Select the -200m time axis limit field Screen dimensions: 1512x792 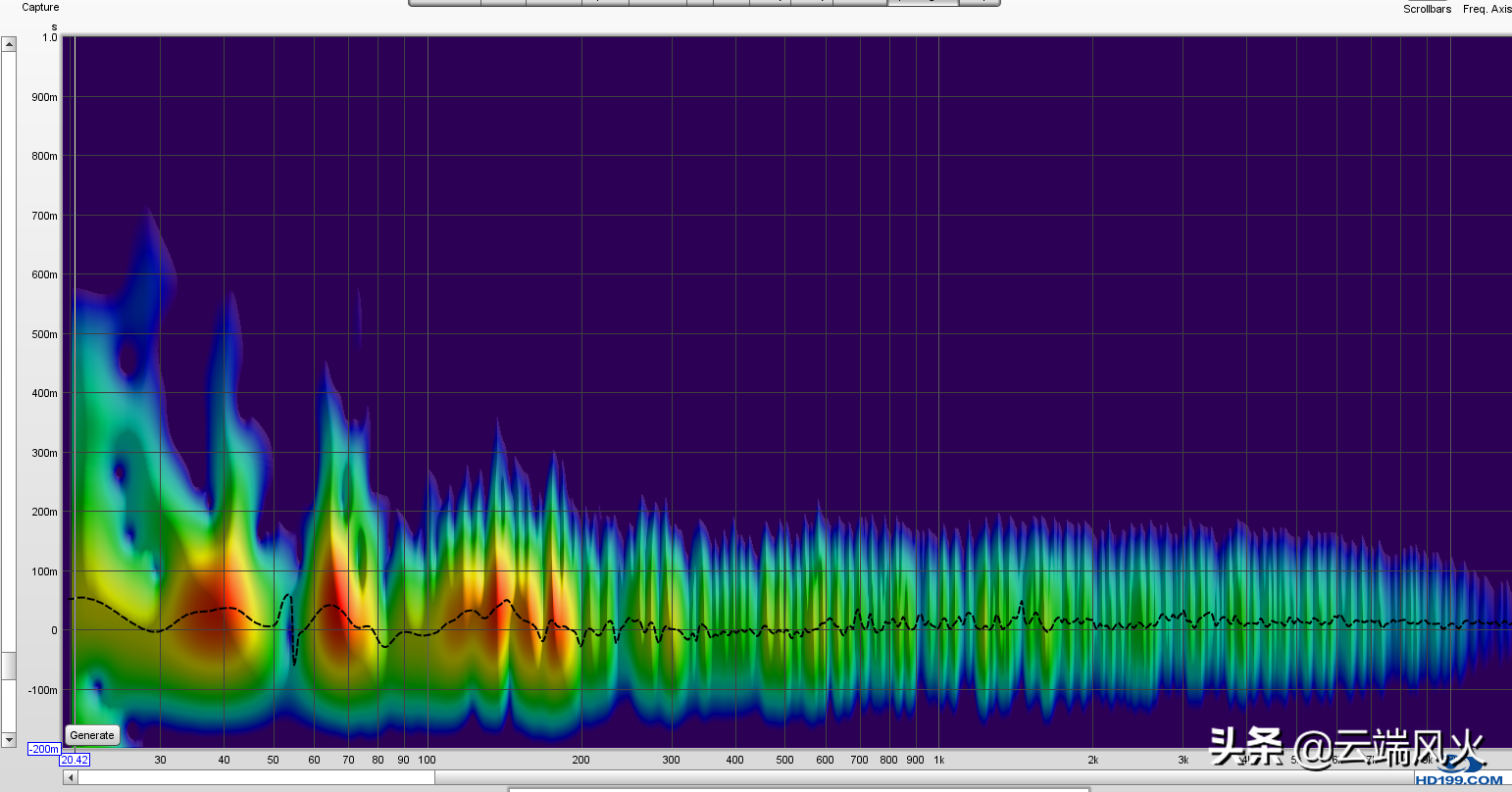[x=44, y=749]
